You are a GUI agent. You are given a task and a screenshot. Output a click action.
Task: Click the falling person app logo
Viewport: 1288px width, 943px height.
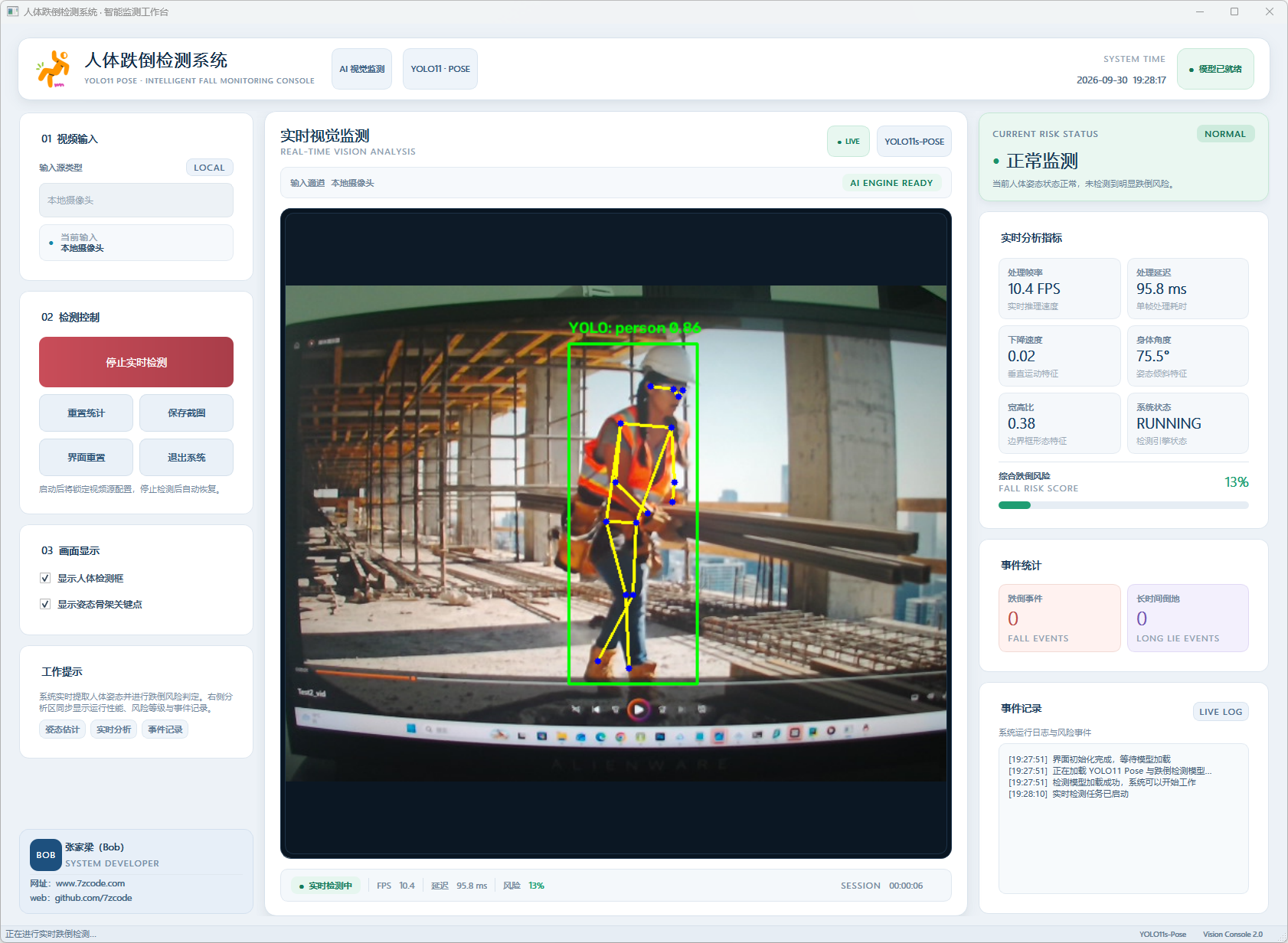point(54,69)
